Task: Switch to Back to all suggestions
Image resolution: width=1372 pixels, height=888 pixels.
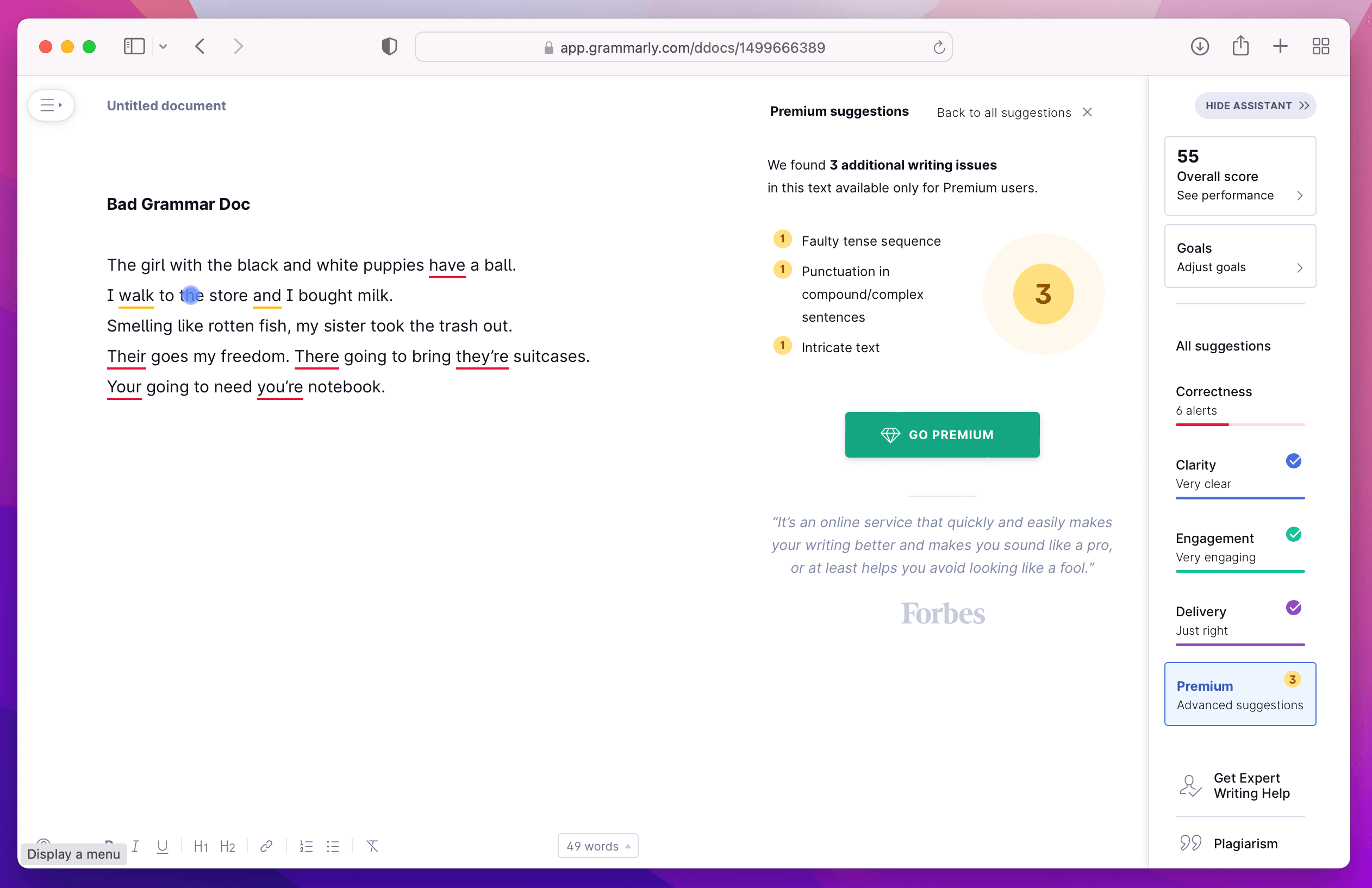Action: [1003, 112]
